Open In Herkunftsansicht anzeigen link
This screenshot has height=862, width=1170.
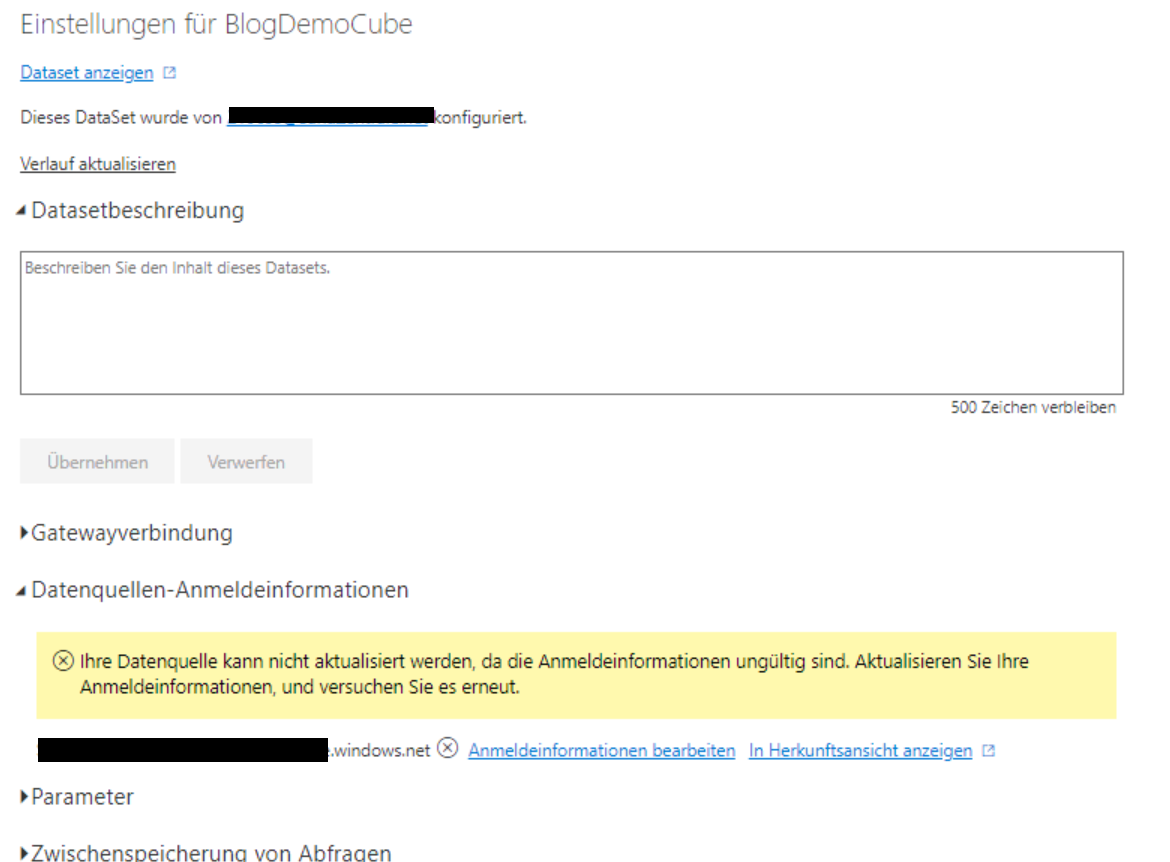click(860, 750)
